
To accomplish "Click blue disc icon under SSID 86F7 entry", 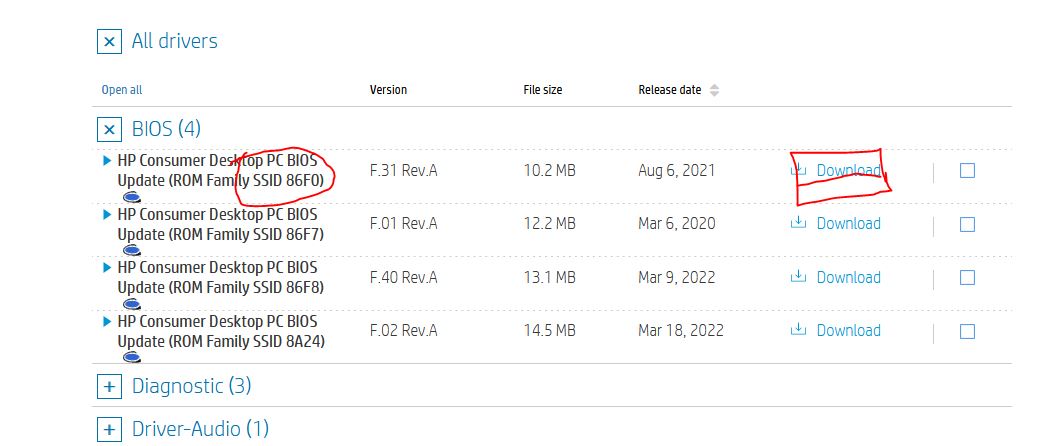I will [131, 250].
